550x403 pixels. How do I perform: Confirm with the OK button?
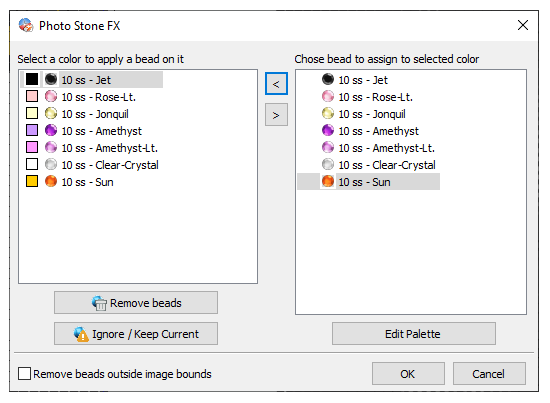click(x=408, y=374)
